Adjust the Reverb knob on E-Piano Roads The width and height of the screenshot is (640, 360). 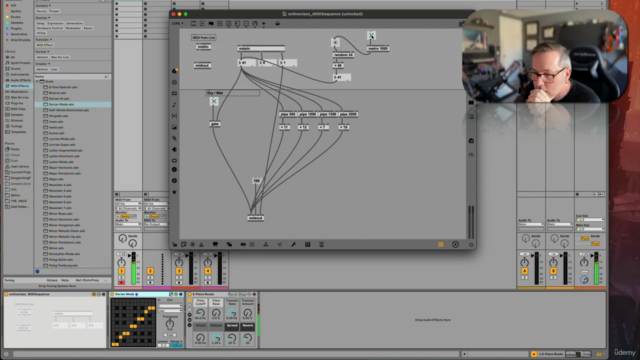247,338
